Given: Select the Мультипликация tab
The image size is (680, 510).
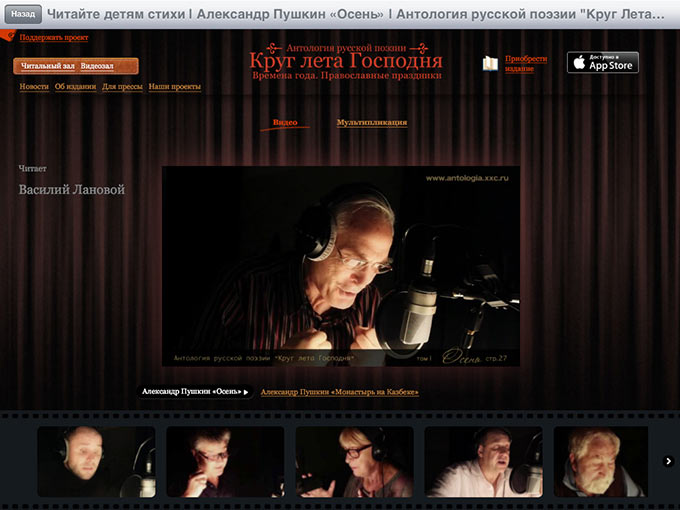Looking at the screenshot, I should click(372, 123).
